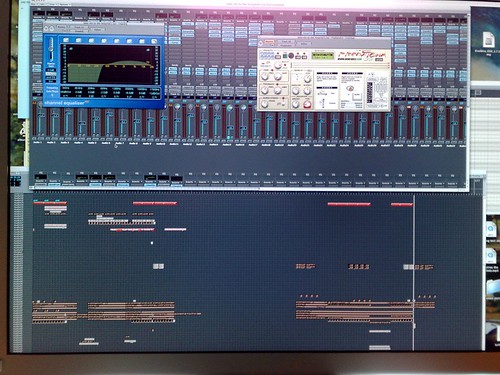Click the red-ringed knob in the plugin
Screen dimensions: 500x375
pos(307,104)
